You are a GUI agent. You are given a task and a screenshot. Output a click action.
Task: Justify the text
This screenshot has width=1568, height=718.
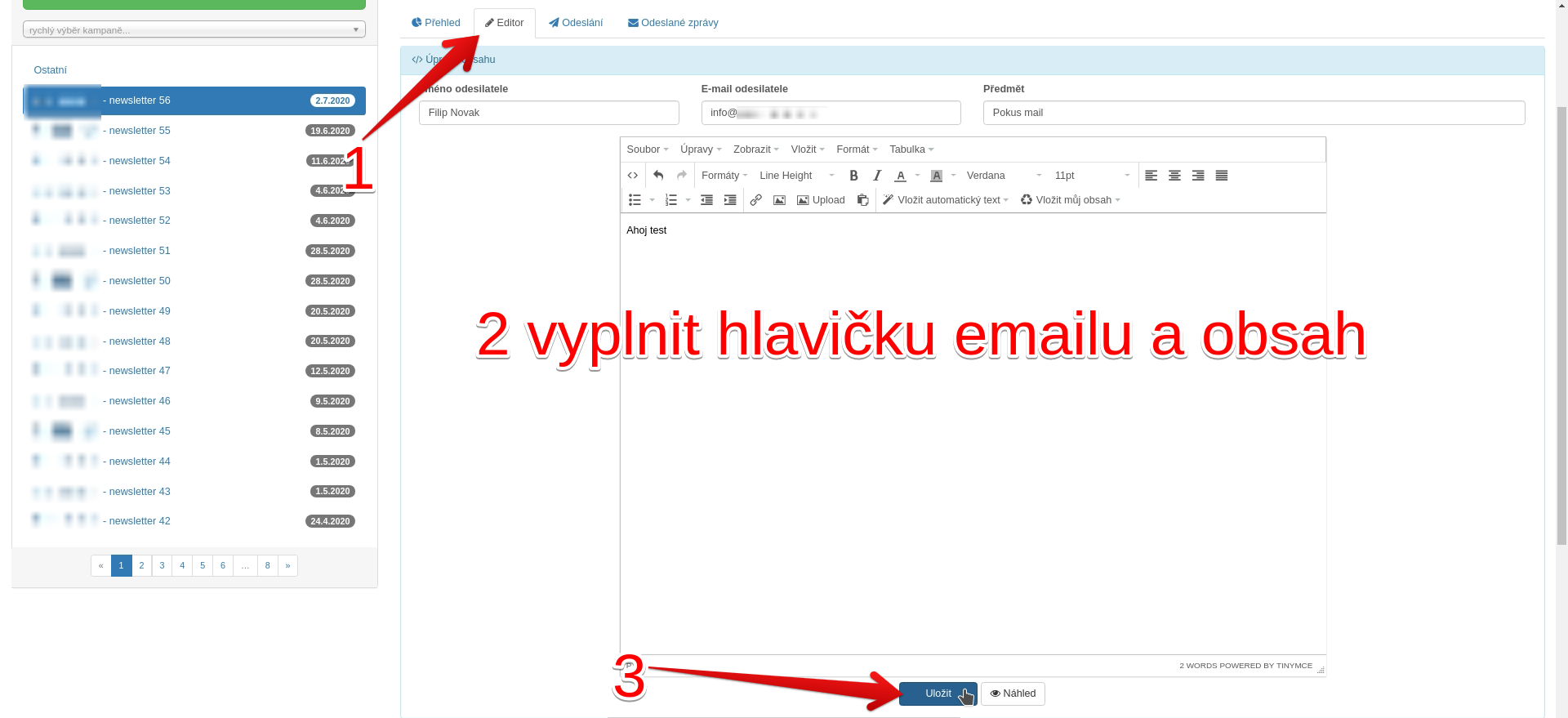click(x=1222, y=176)
